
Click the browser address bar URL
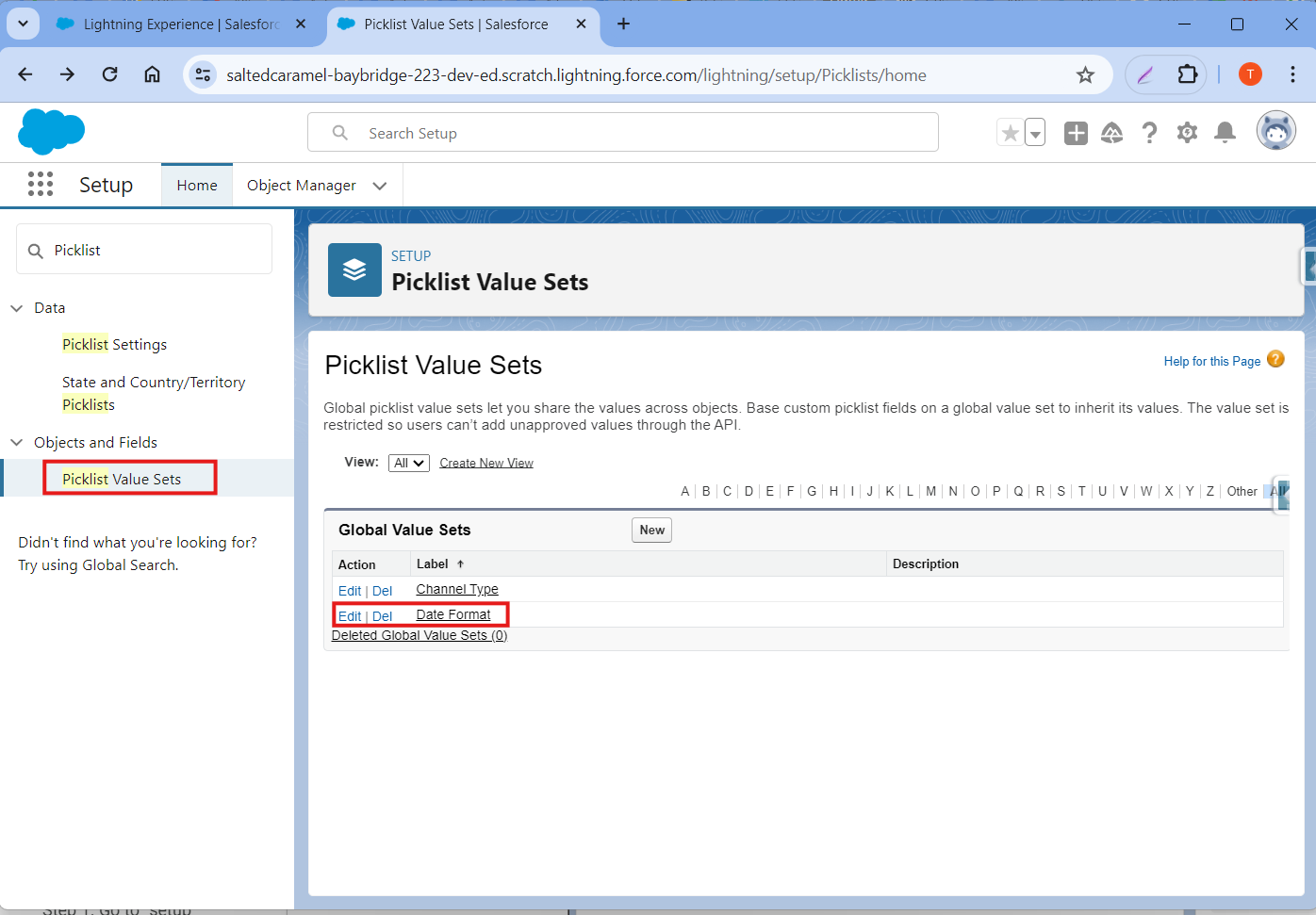(576, 75)
